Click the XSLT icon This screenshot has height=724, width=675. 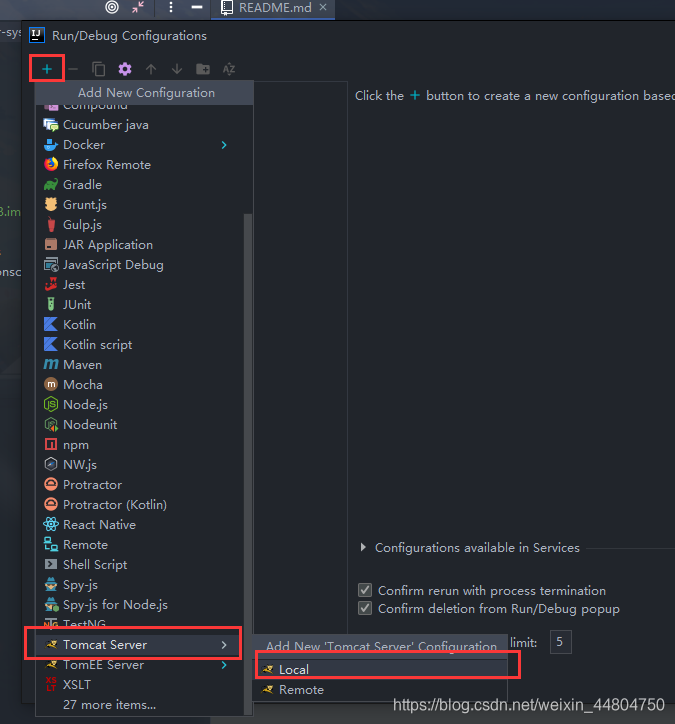(x=51, y=684)
